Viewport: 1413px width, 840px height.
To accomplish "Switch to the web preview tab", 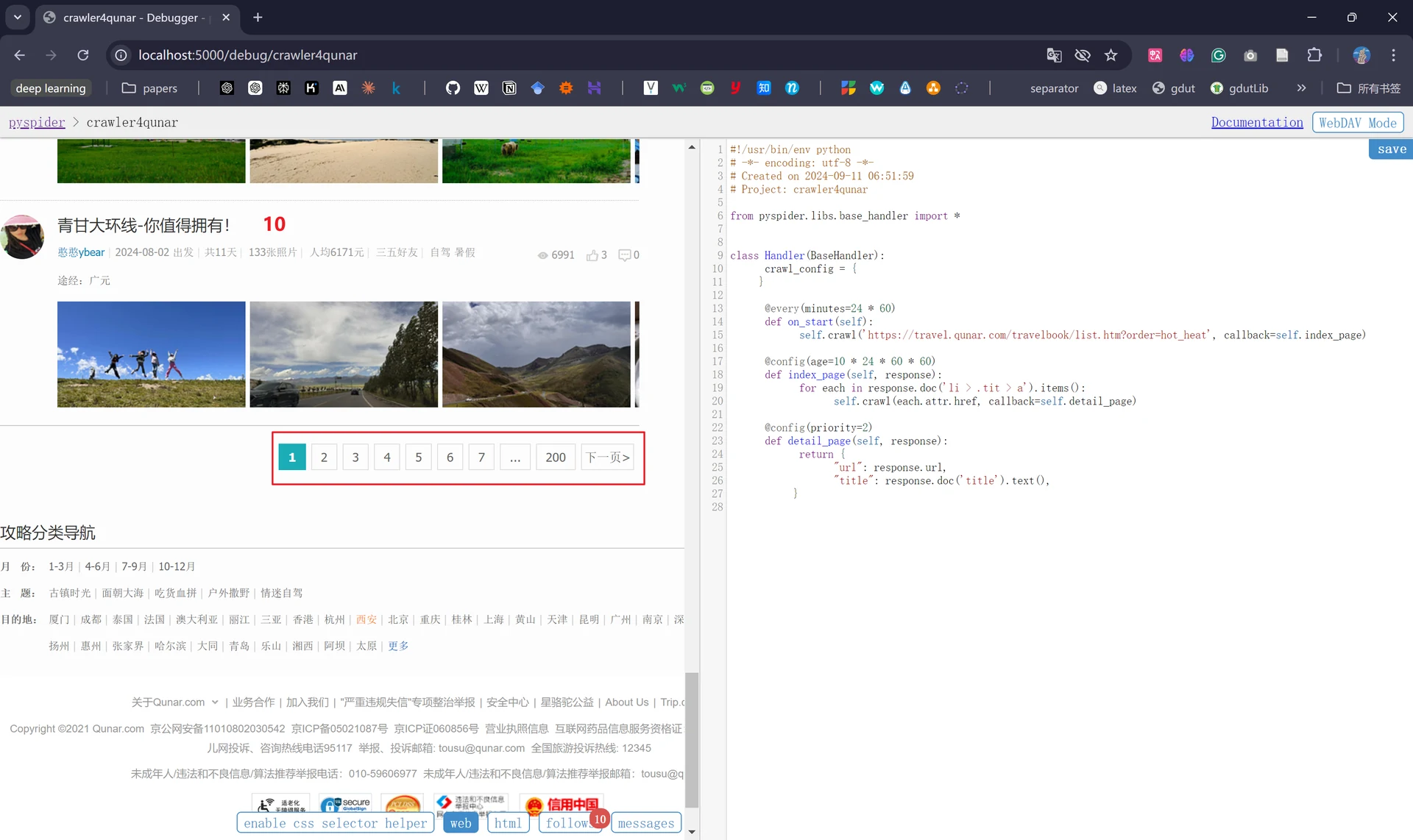I will pyautogui.click(x=461, y=823).
